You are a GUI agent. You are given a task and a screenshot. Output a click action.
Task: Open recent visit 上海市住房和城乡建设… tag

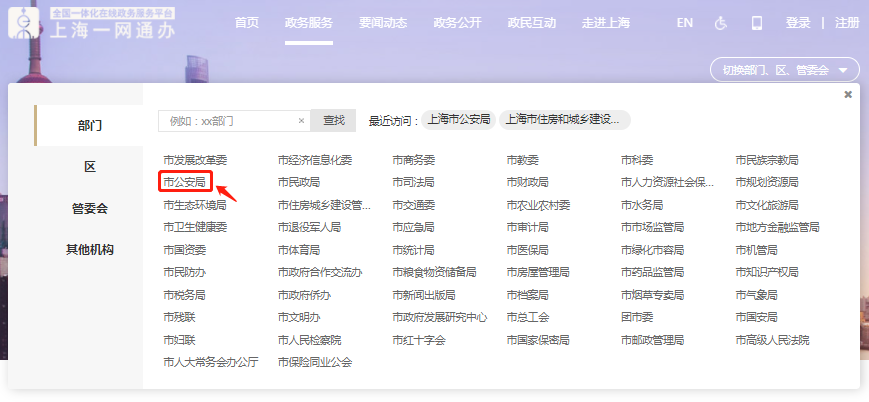[x=565, y=120]
